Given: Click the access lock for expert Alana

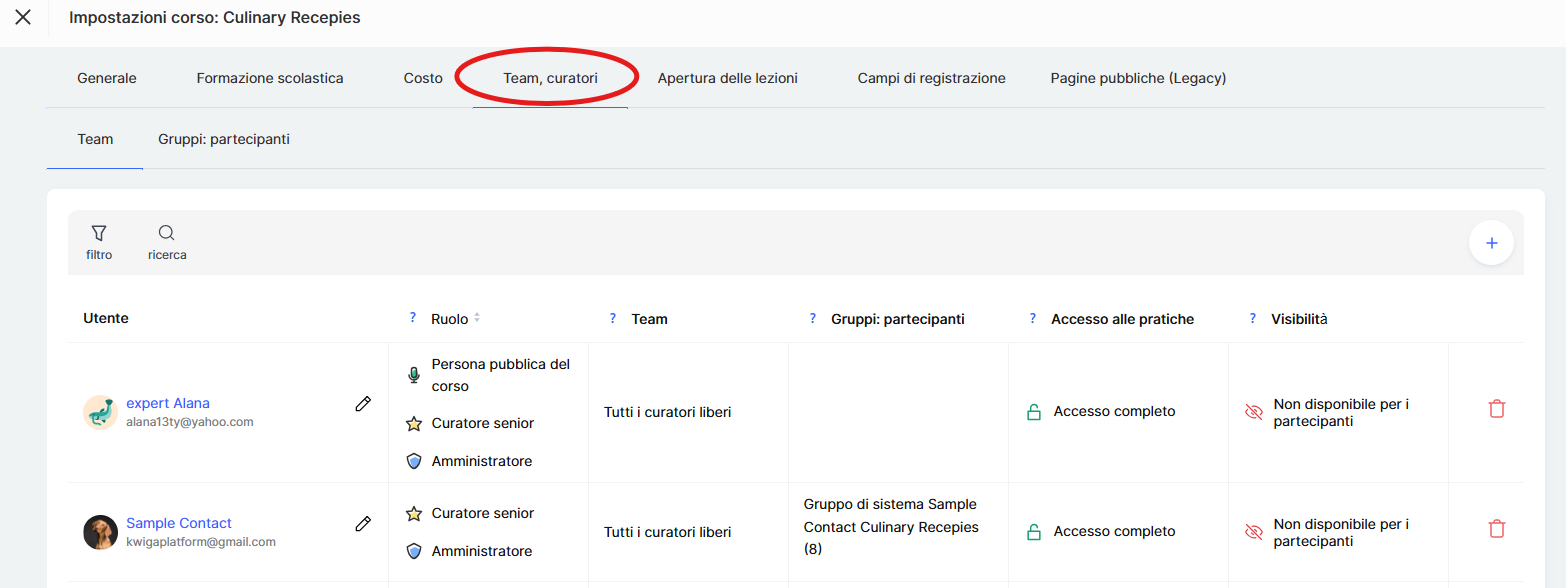Looking at the screenshot, I should coord(1034,412).
